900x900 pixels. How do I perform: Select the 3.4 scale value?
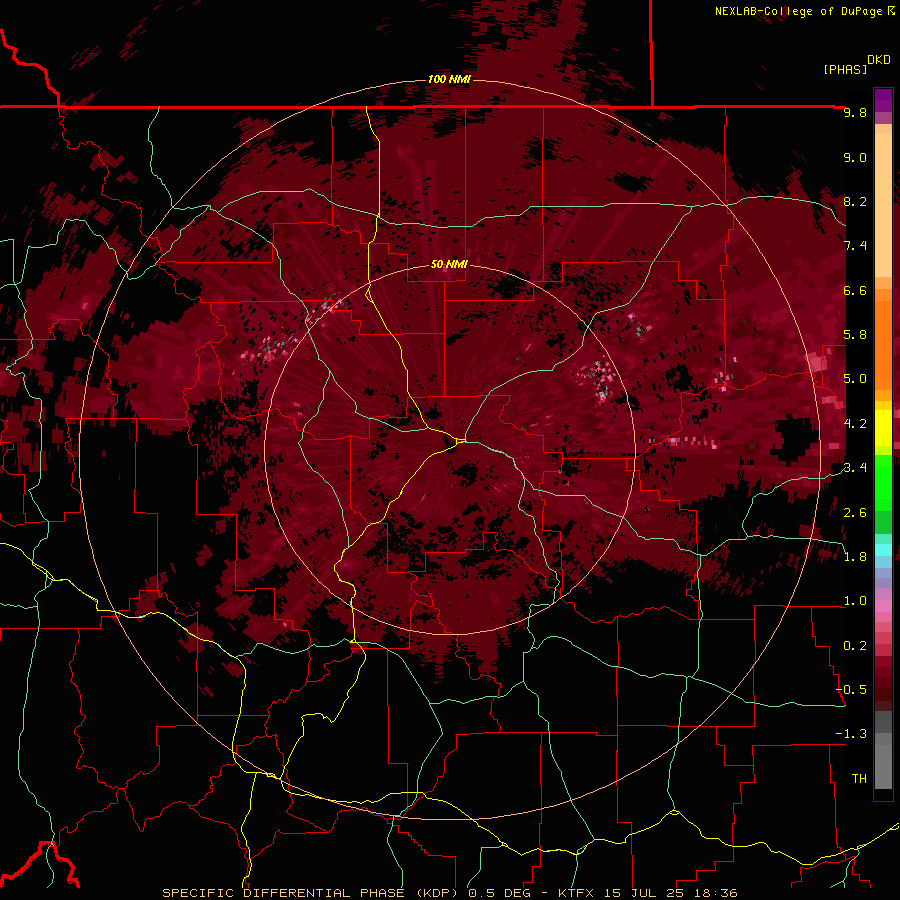coord(855,468)
